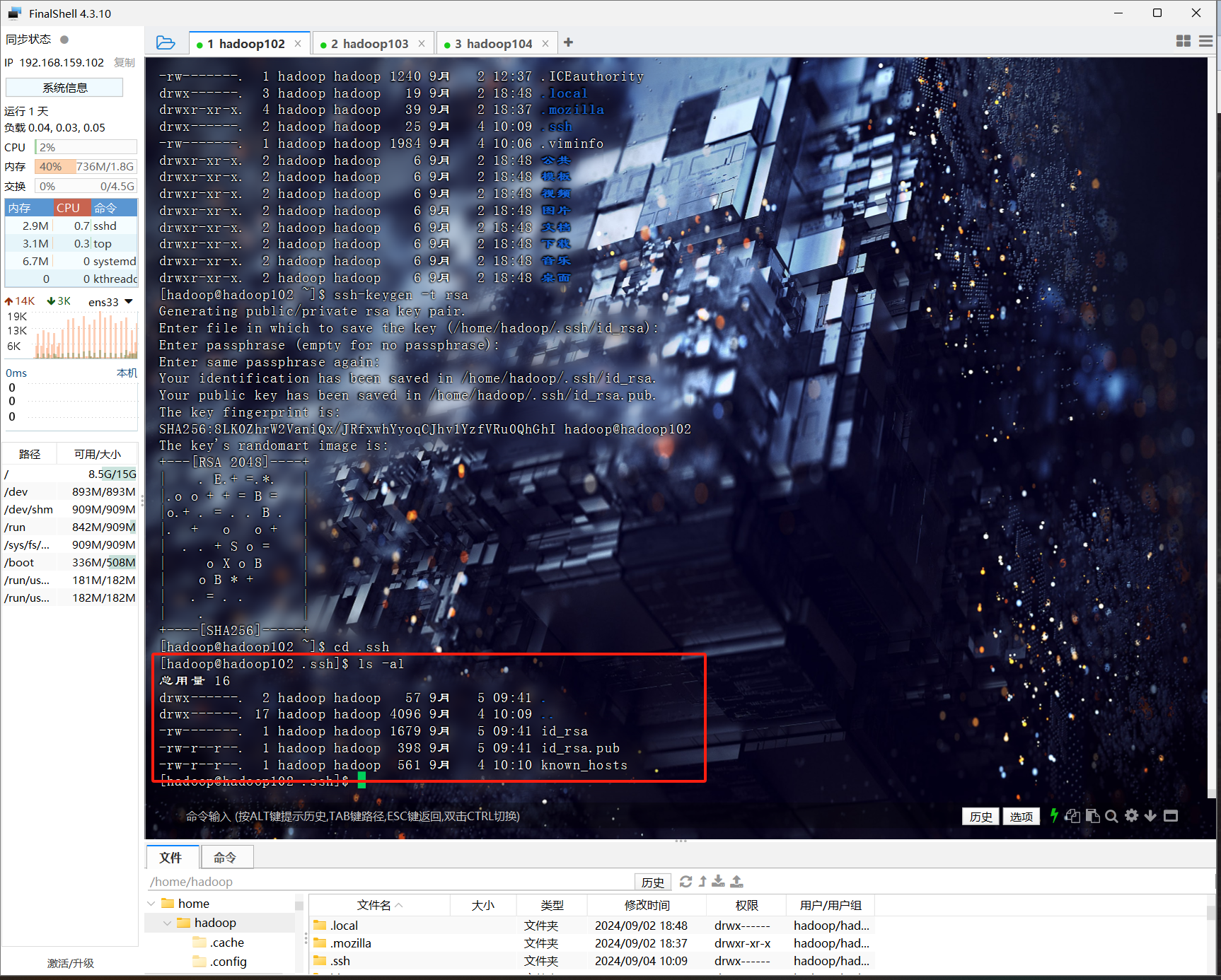
Task: Open the connection manager folder icon
Action: (x=166, y=43)
